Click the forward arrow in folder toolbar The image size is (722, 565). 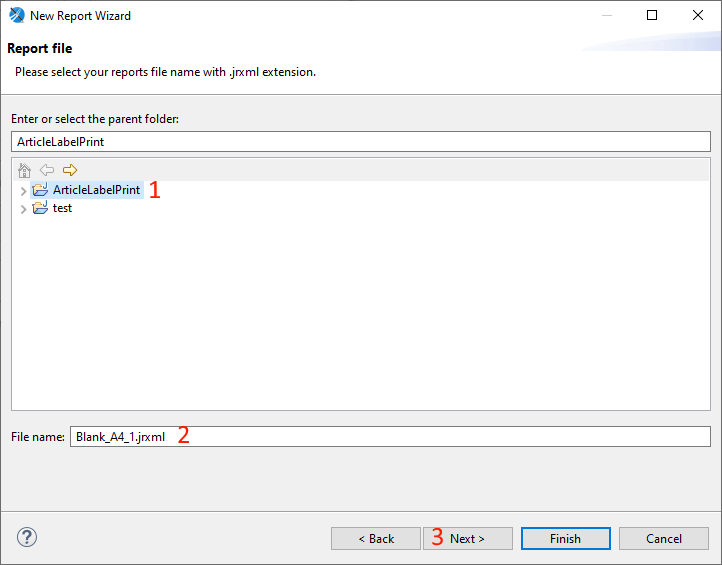[69, 170]
